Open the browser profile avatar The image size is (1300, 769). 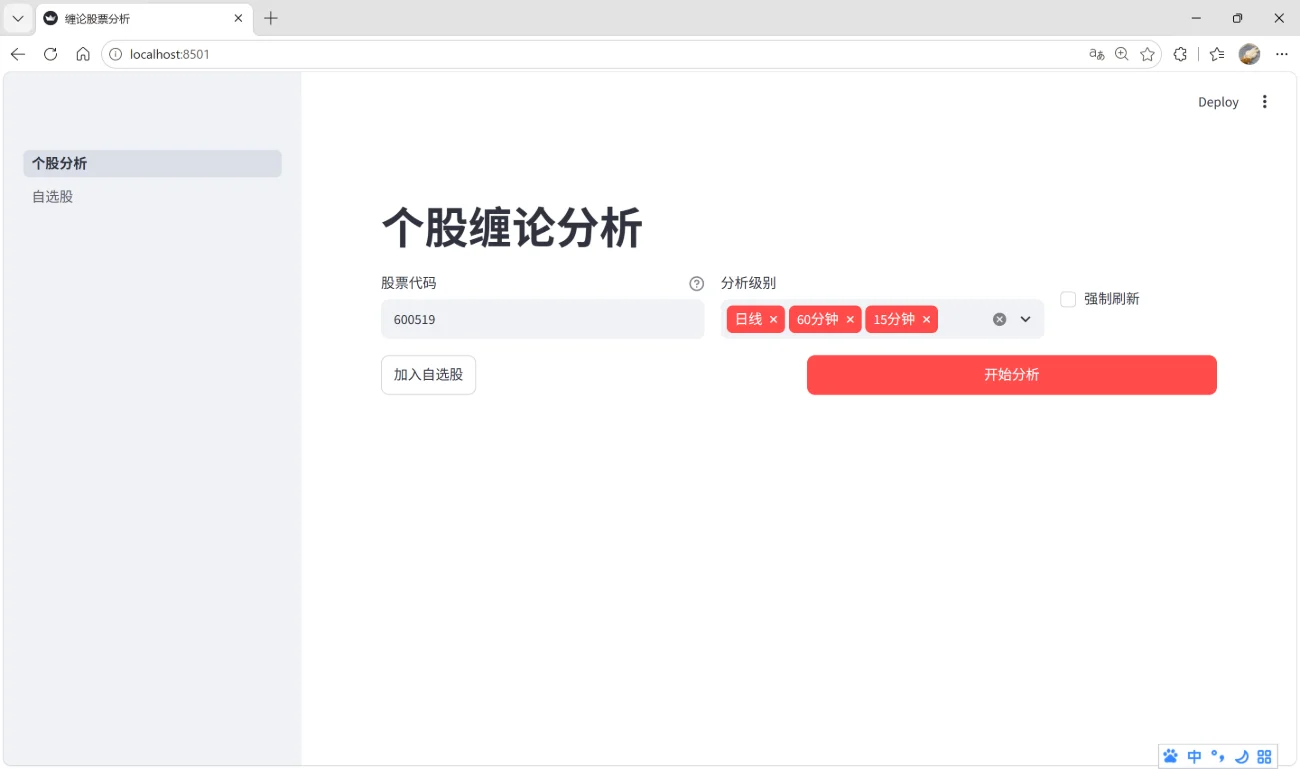tap(1249, 54)
